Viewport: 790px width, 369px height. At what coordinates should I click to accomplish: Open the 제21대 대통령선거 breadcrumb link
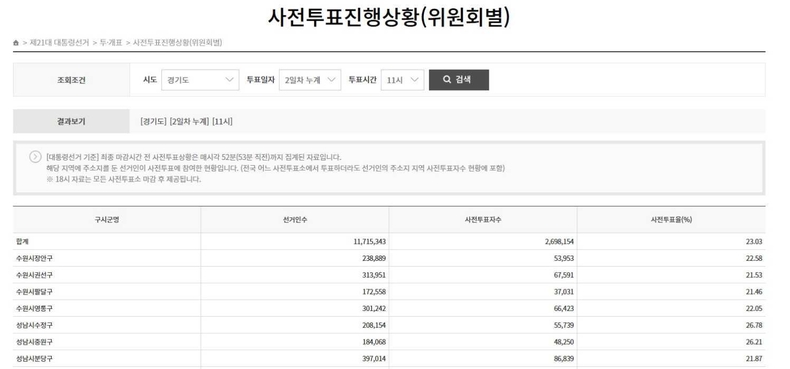(x=59, y=43)
